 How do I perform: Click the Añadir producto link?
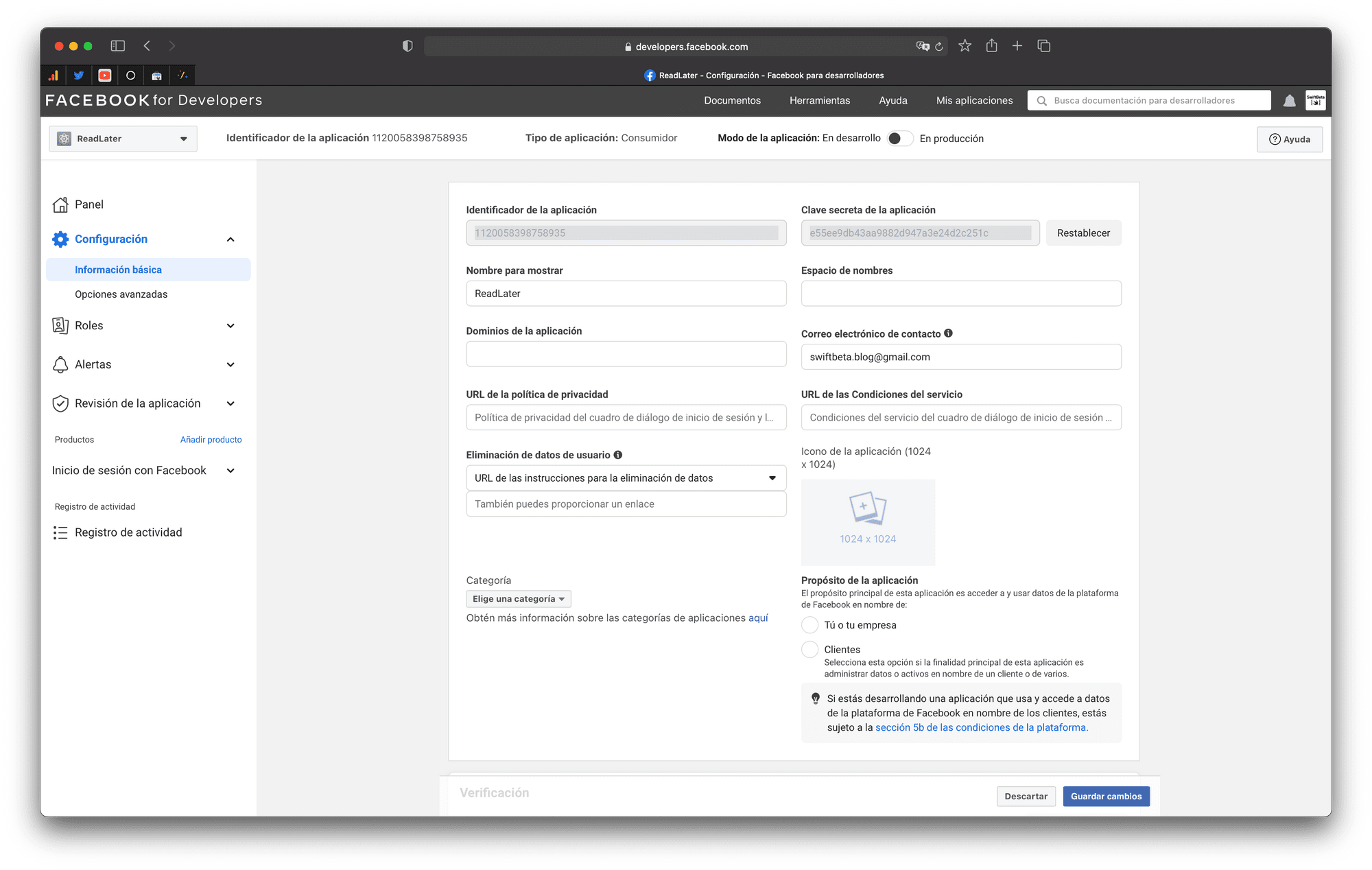pyautogui.click(x=211, y=440)
